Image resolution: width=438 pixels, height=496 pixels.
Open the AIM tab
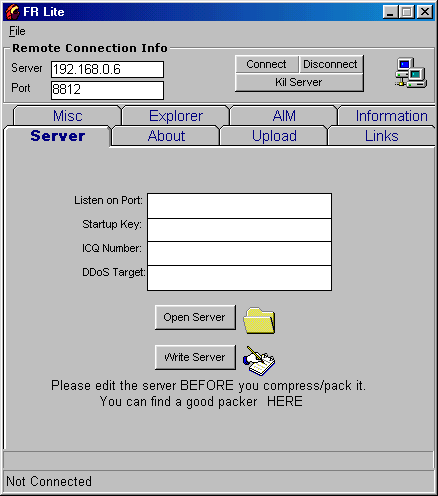click(284, 116)
